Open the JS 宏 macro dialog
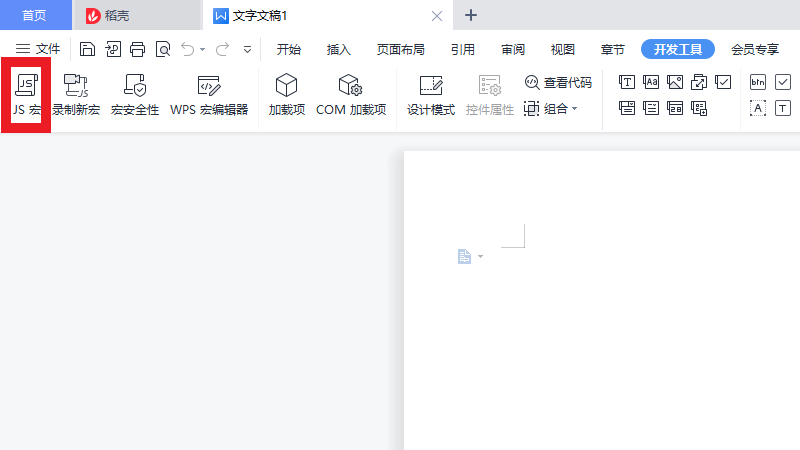Viewport: 800px width, 450px height. [27, 94]
